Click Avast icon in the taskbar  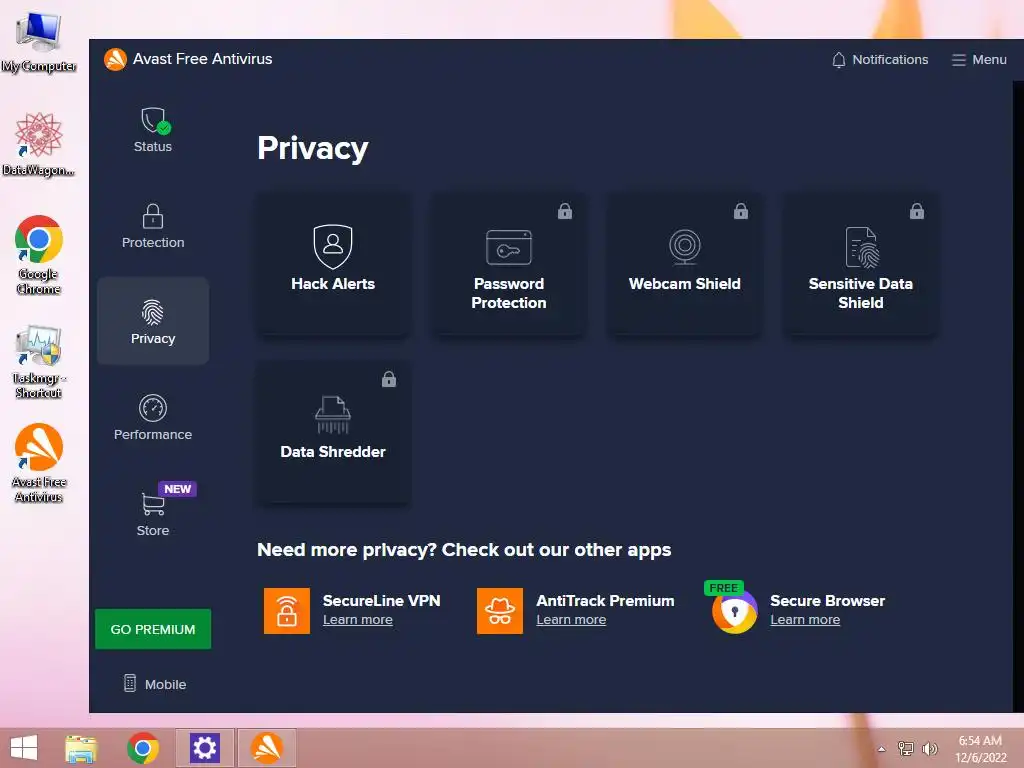point(266,748)
